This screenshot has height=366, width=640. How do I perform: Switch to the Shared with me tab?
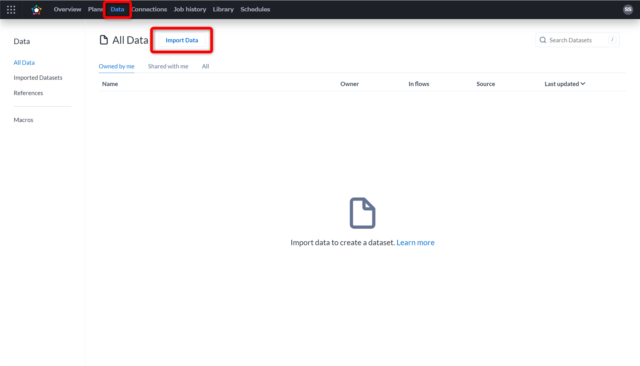point(168,66)
